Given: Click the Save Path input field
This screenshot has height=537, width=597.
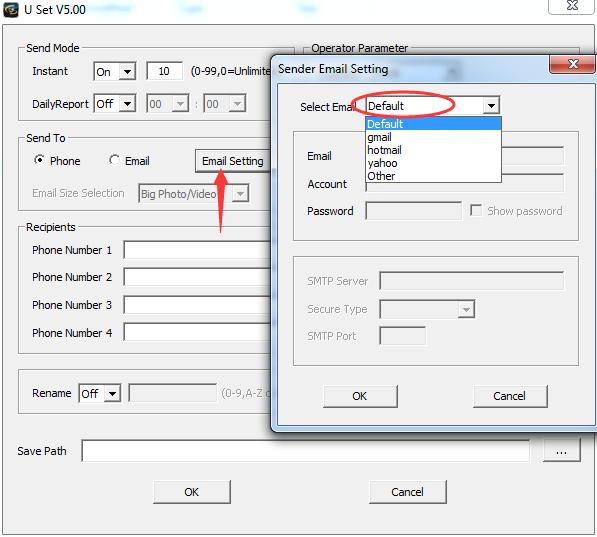Looking at the screenshot, I should click(x=305, y=451).
